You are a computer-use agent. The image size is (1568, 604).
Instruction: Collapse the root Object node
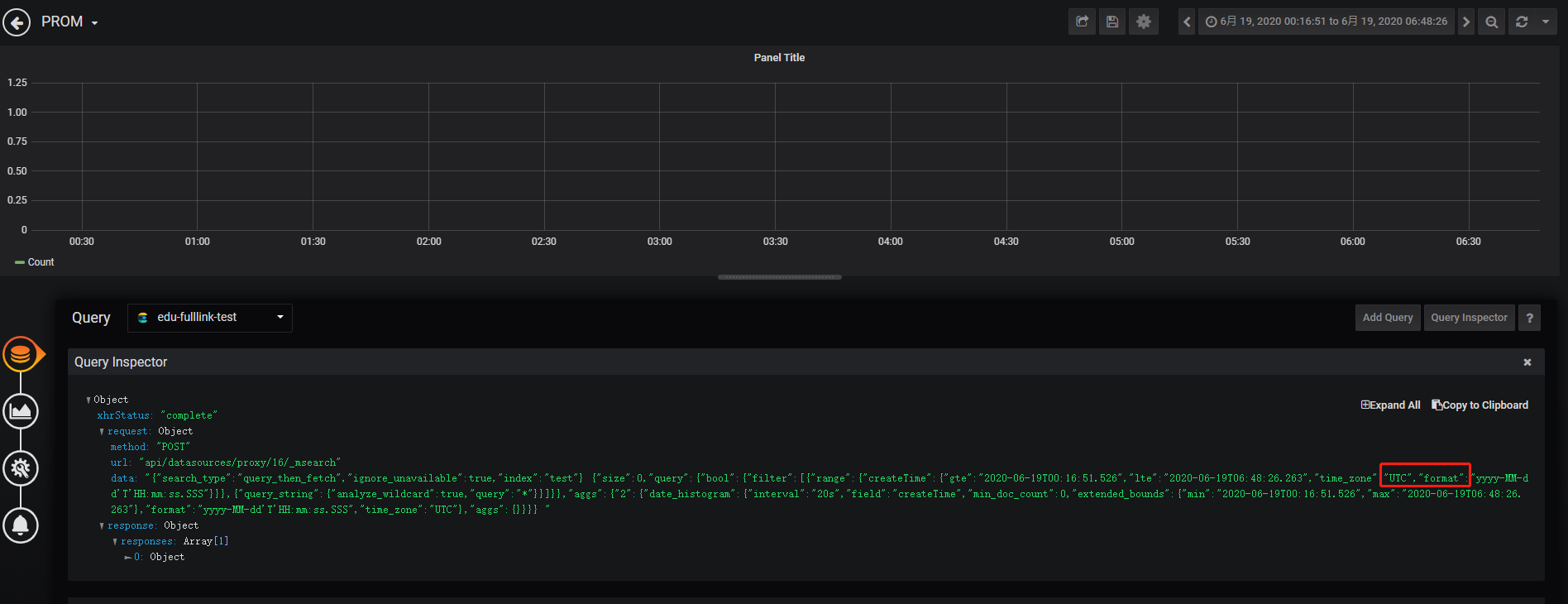[88, 400]
